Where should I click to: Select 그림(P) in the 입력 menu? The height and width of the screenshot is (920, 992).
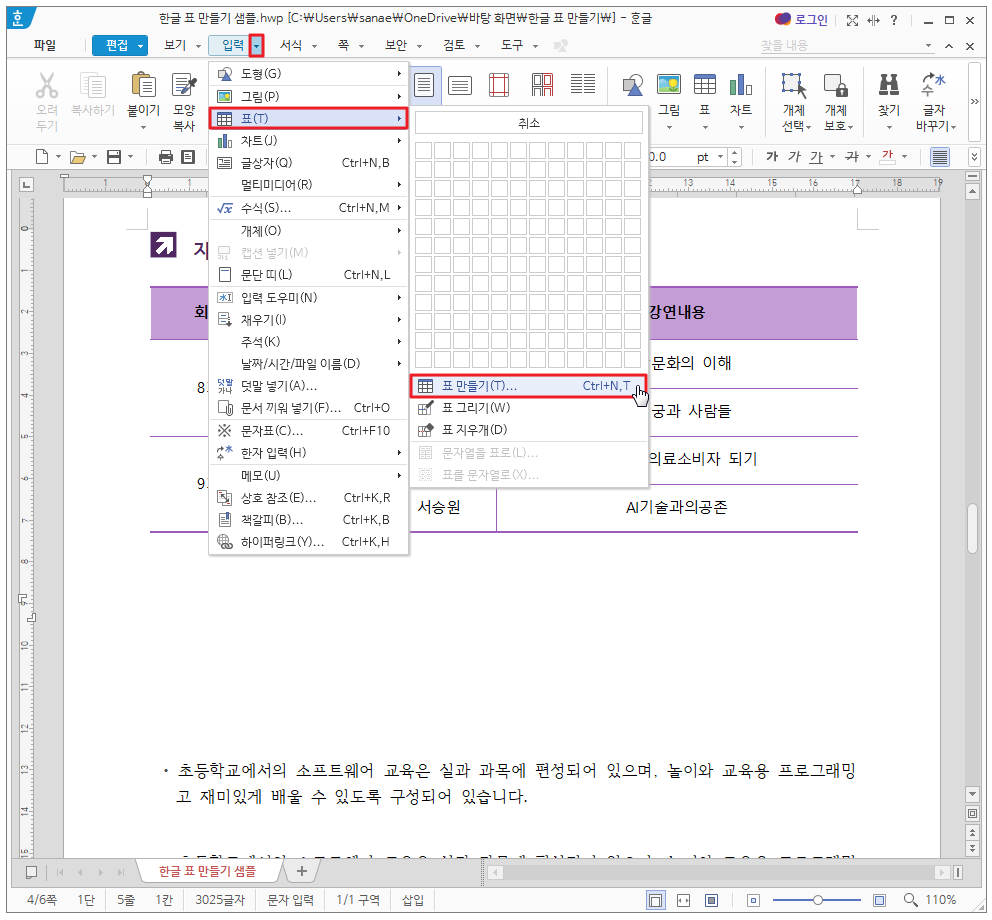[309, 96]
